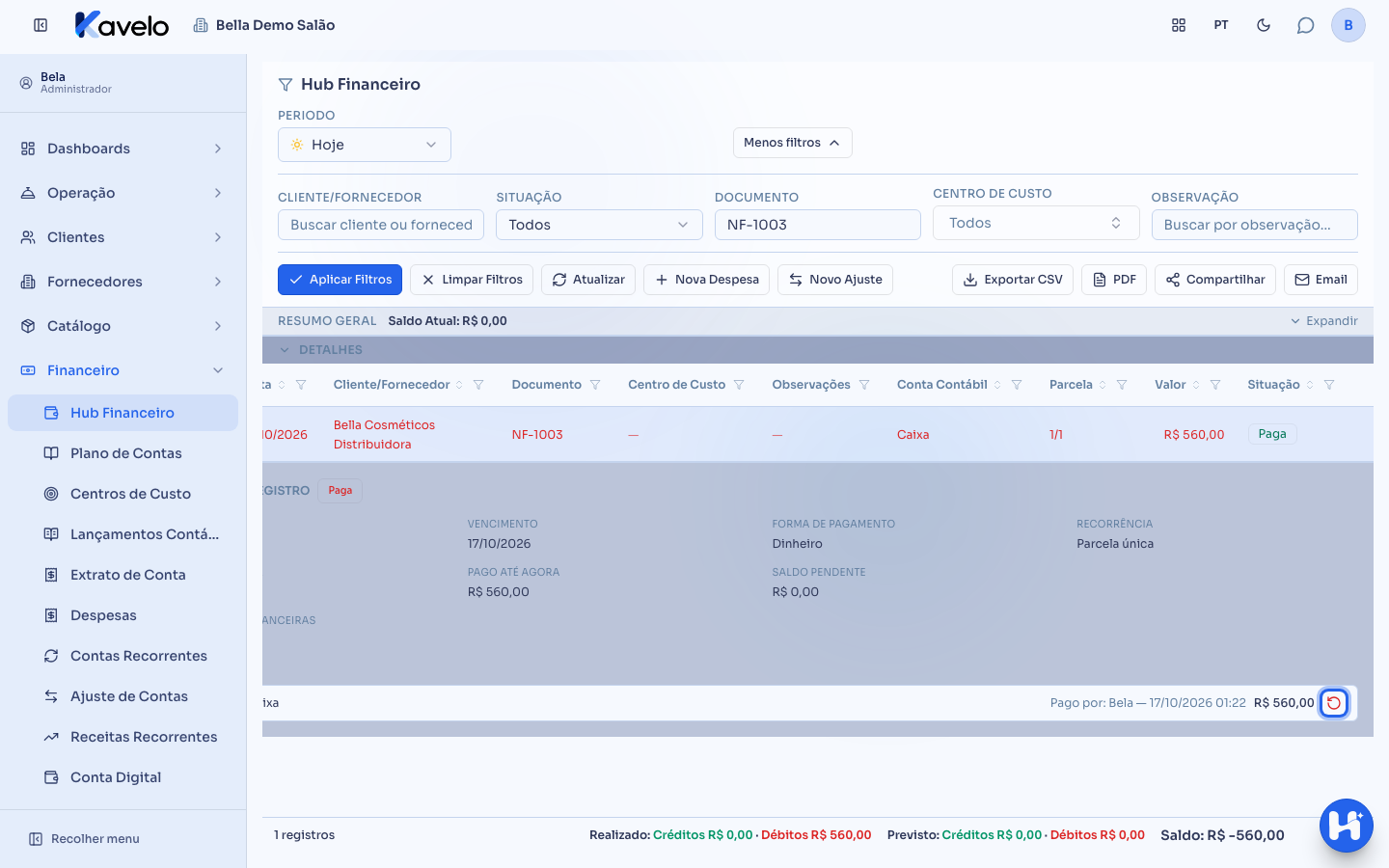The height and width of the screenshot is (868, 1389).
Task: Click Limpar Filtros button
Action: point(472,280)
